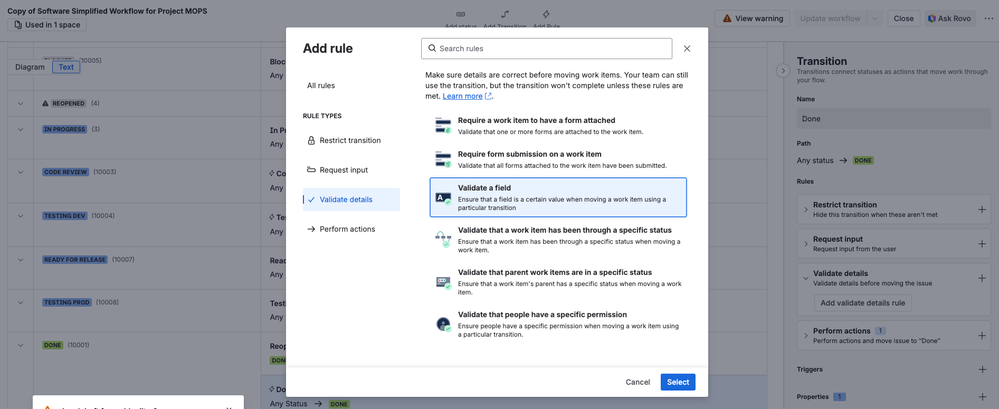Click into the Search rules field

tap(547, 48)
